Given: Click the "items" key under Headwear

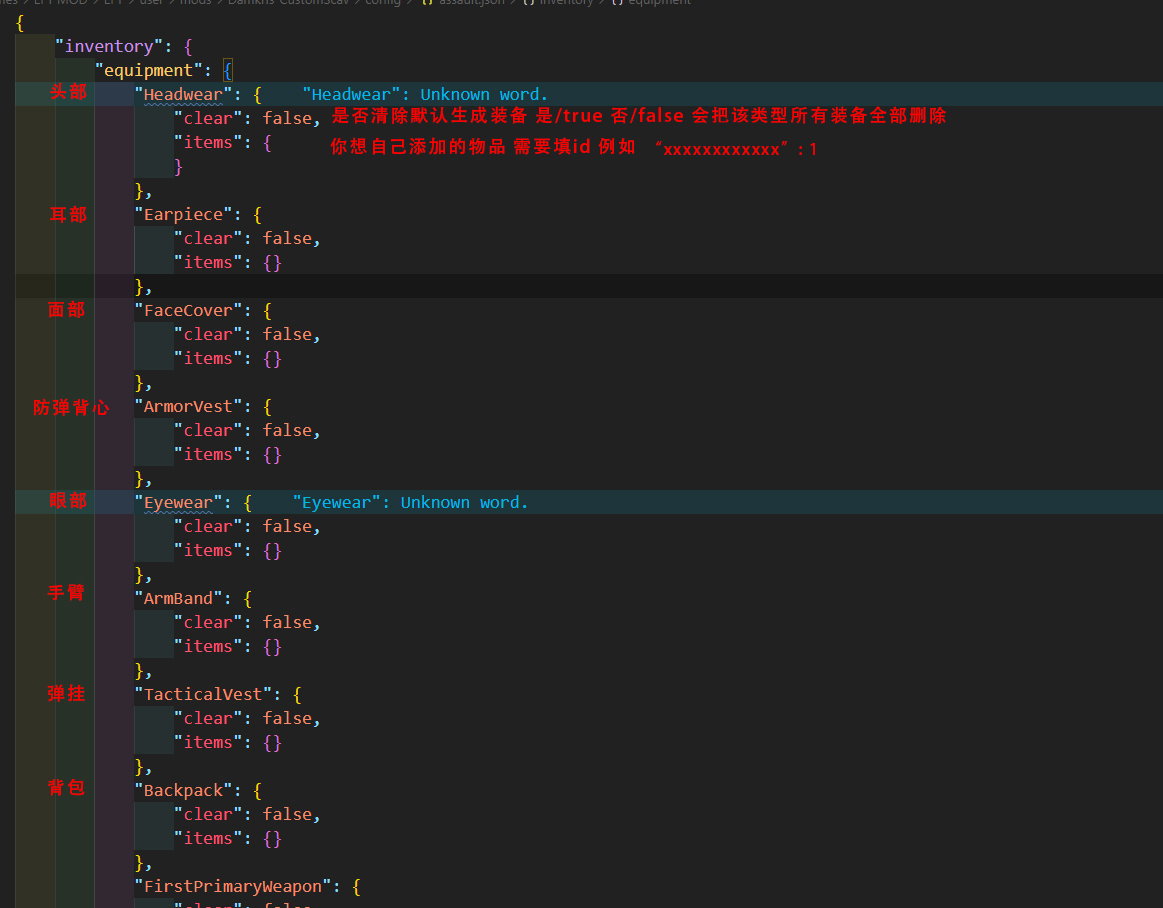Looking at the screenshot, I should click(x=208, y=142).
